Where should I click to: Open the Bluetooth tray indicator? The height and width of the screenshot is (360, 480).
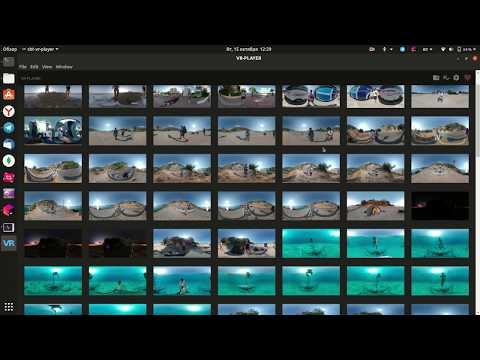(x=384, y=49)
